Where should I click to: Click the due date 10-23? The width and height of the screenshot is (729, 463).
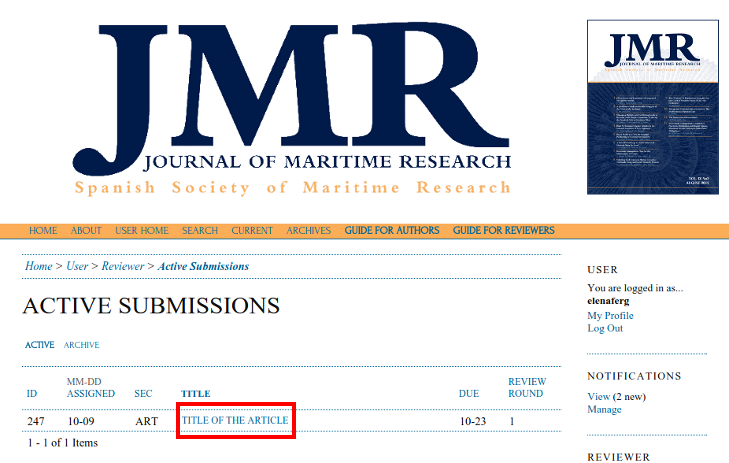[473, 422]
